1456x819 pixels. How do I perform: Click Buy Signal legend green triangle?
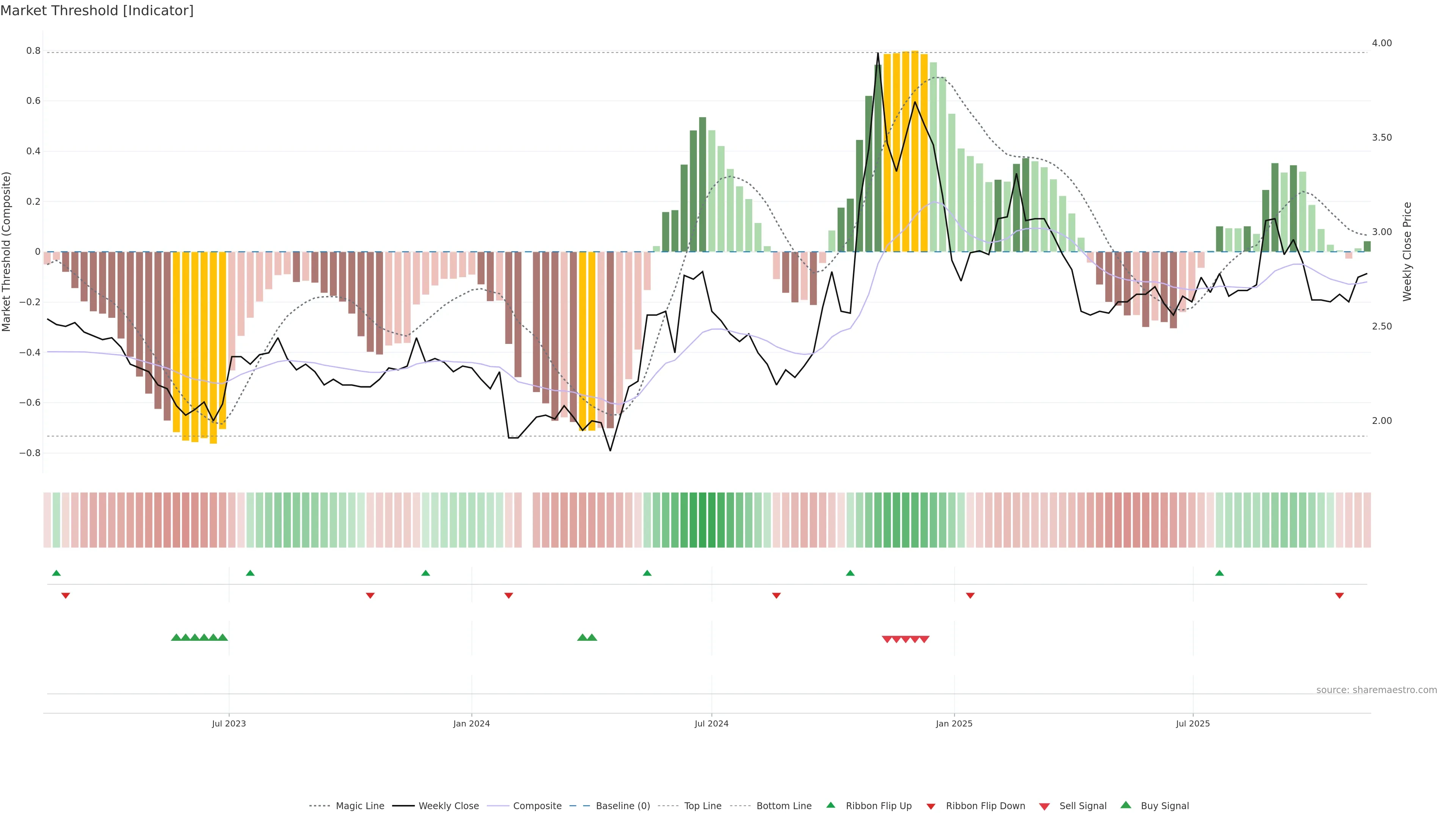tap(1126, 805)
